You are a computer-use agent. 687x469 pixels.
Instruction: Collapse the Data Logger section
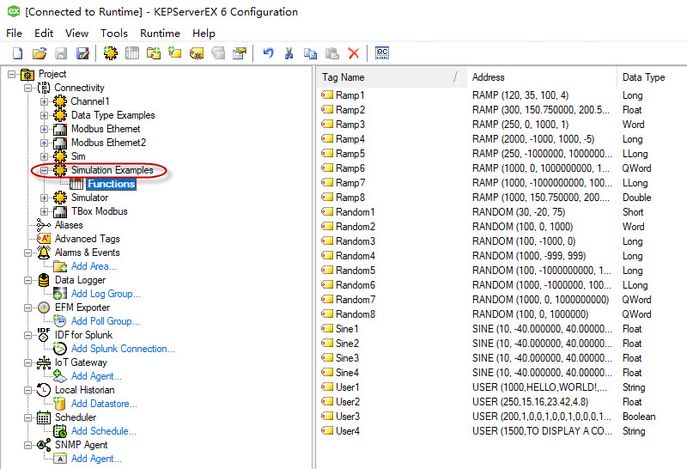pyautogui.click(x=28, y=280)
